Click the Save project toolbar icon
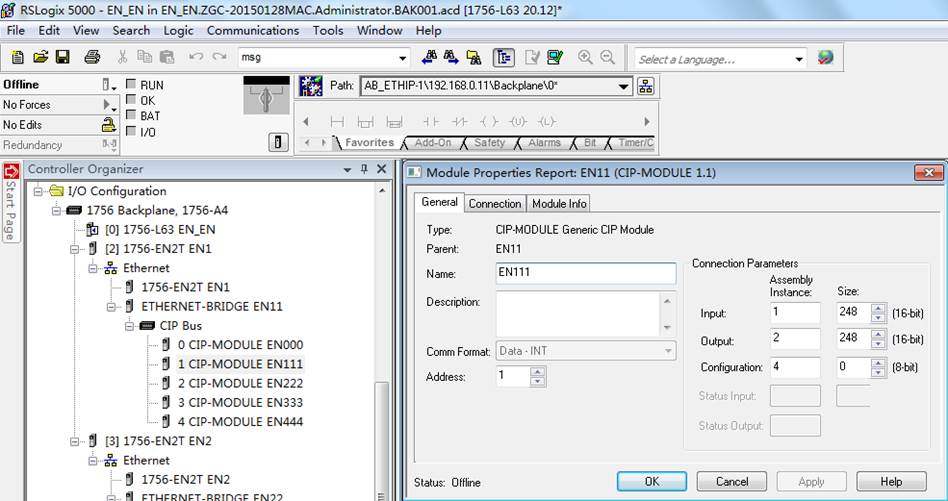Viewport: 948px width, 501px height. click(62, 57)
